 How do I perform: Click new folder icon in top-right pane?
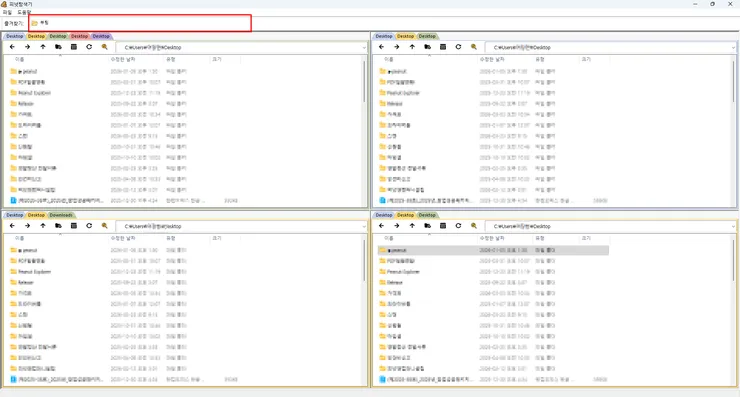[x=427, y=47]
